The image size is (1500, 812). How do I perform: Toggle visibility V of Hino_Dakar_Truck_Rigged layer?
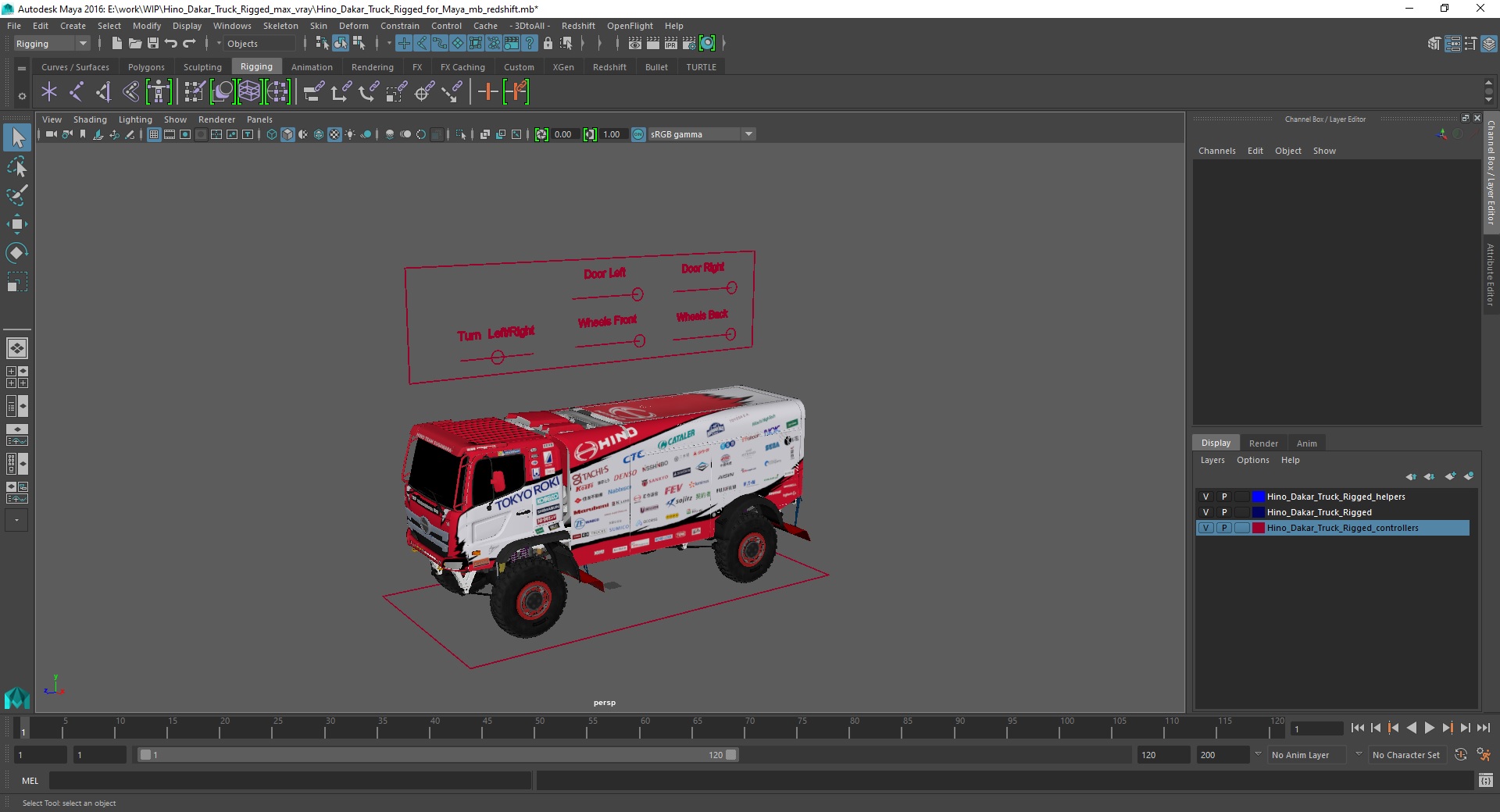coord(1205,512)
